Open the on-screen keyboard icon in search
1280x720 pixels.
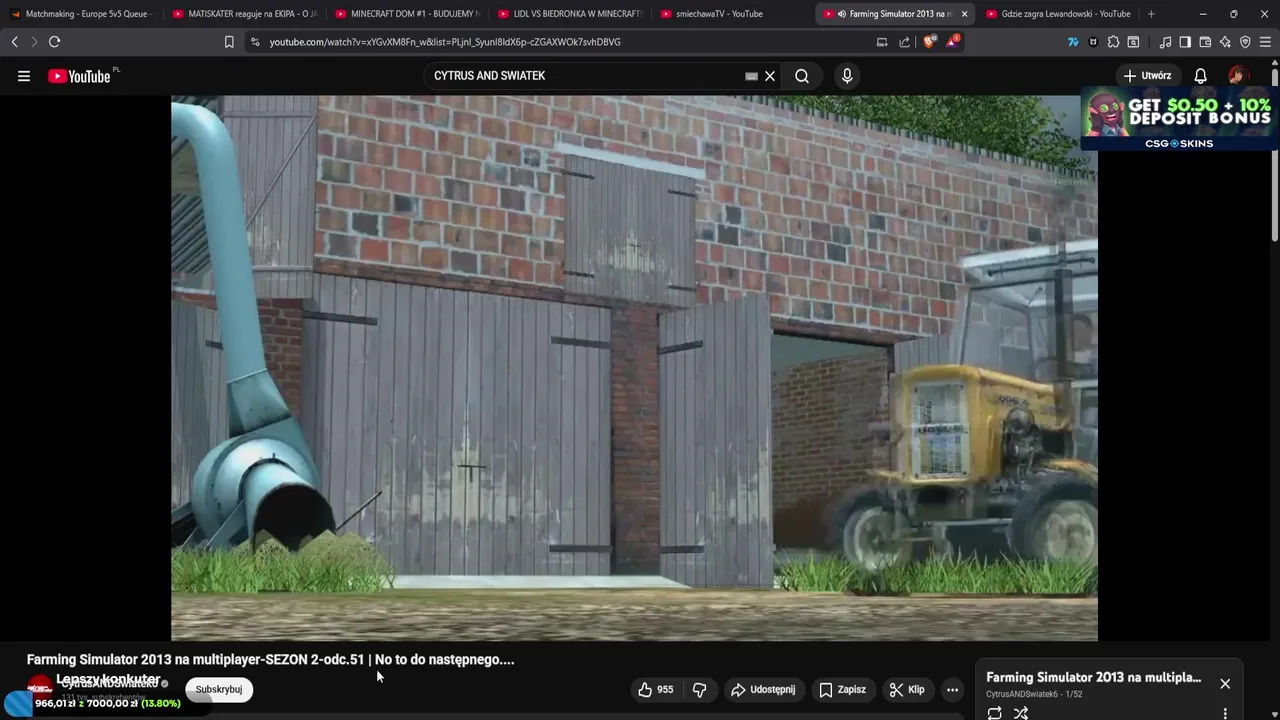click(x=751, y=76)
